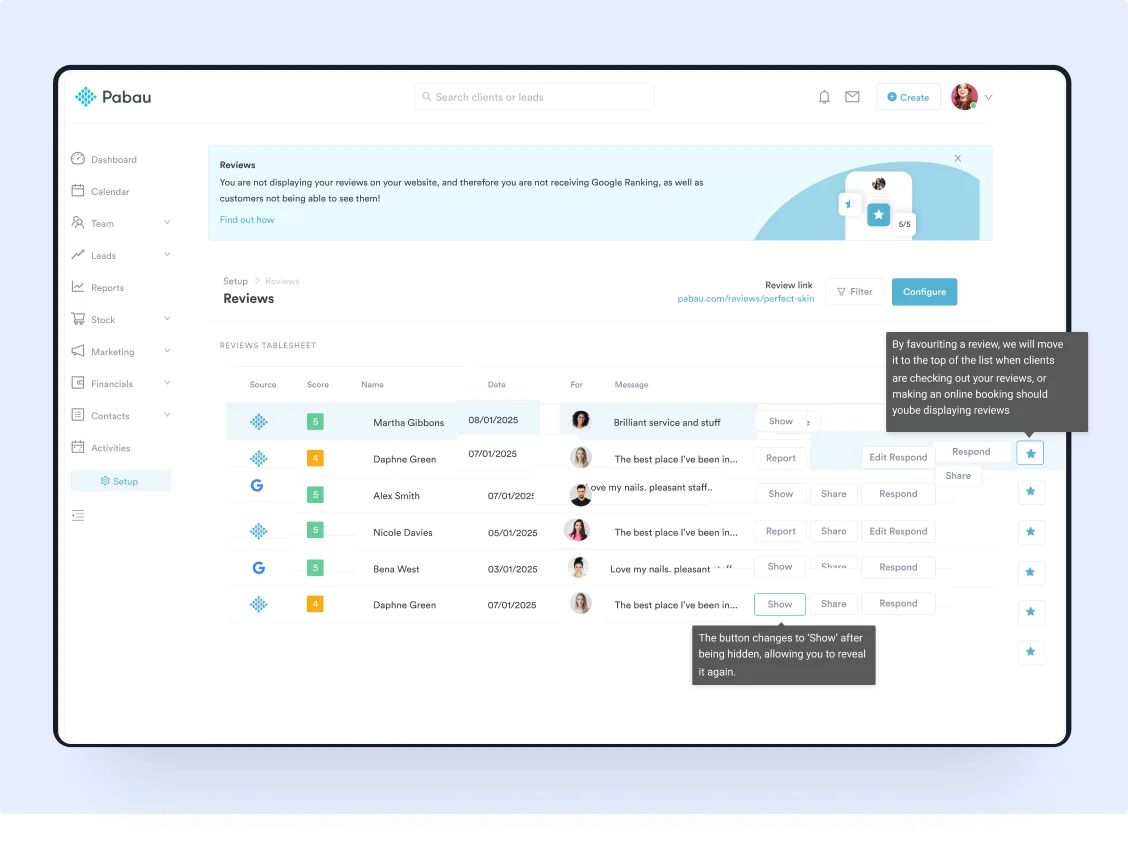Click the score 4 badge for Daphne Green

(315, 458)
